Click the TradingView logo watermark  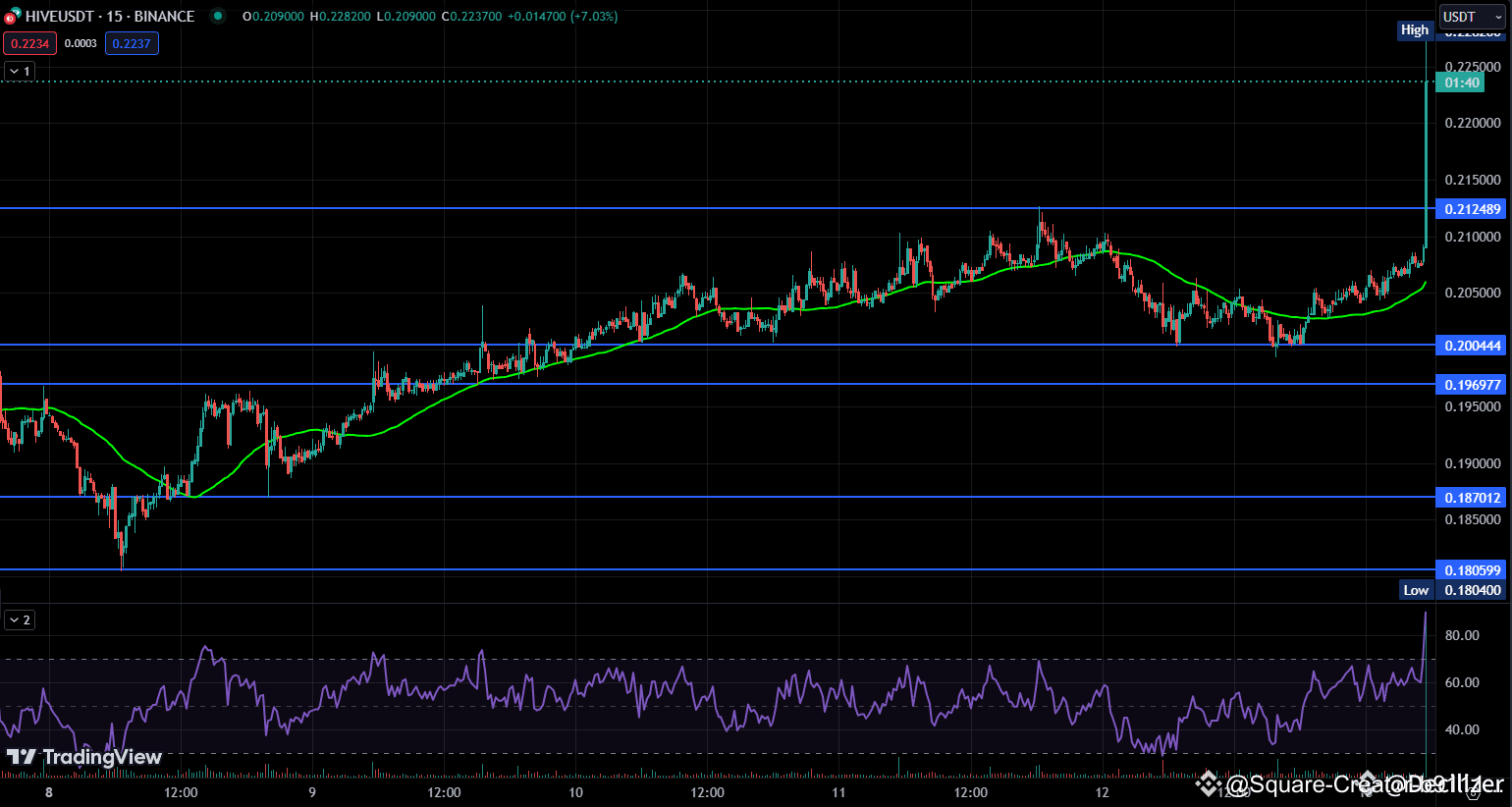click(x=83, y=758)
